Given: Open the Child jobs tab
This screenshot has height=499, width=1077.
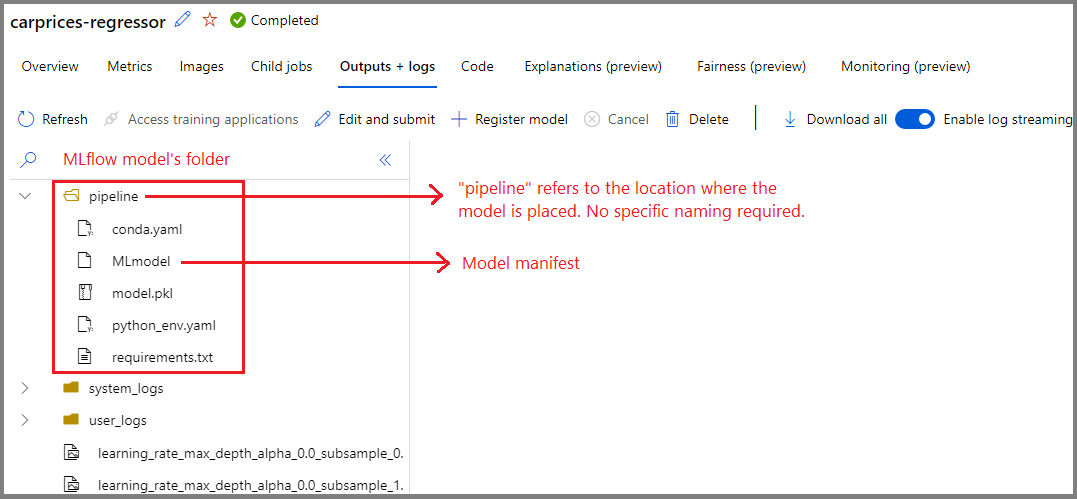Looking at the screenshot, I should tap(282, 67).
